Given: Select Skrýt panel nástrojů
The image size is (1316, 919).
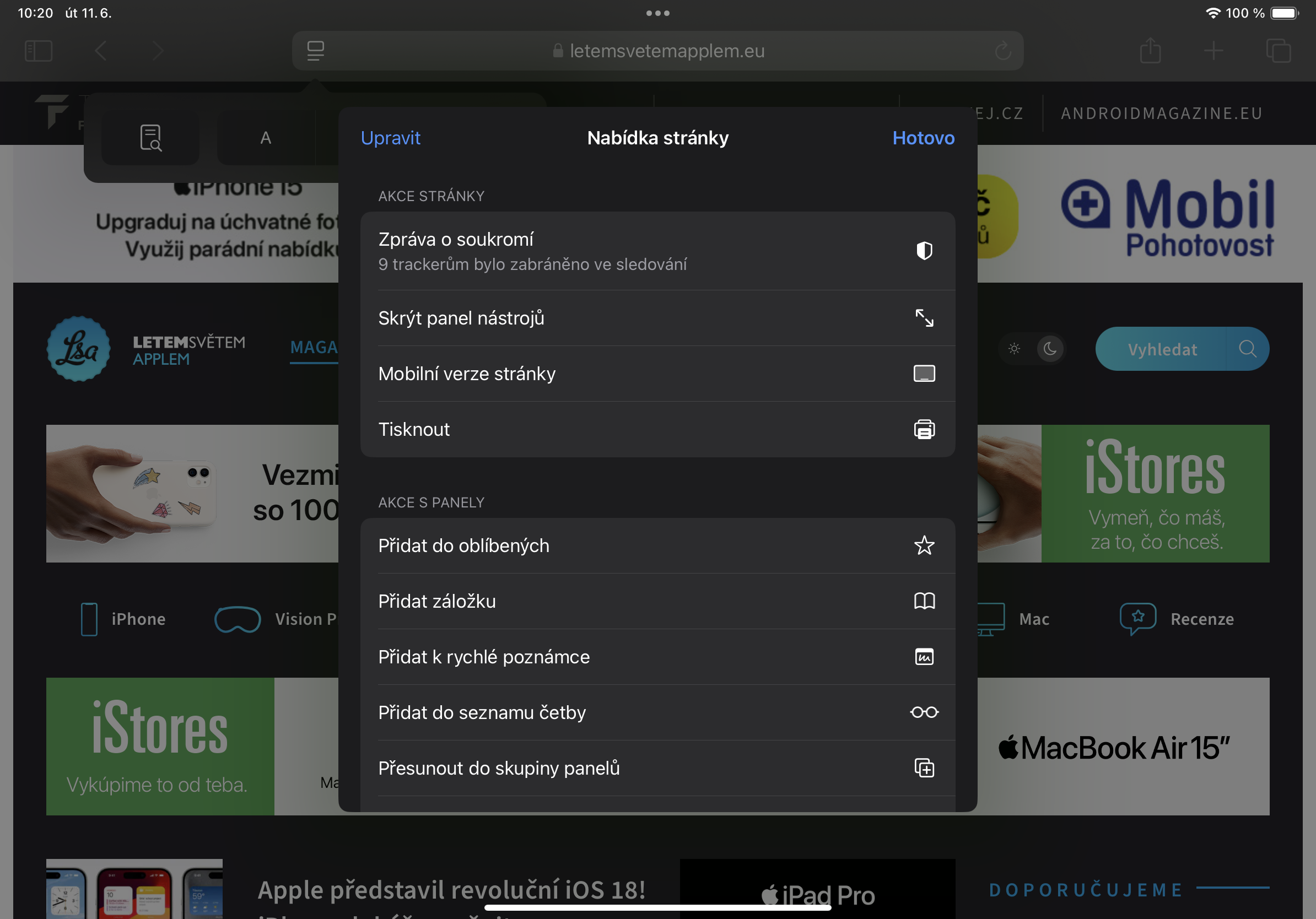Looking at the screenshot, I should coord(658,318).
